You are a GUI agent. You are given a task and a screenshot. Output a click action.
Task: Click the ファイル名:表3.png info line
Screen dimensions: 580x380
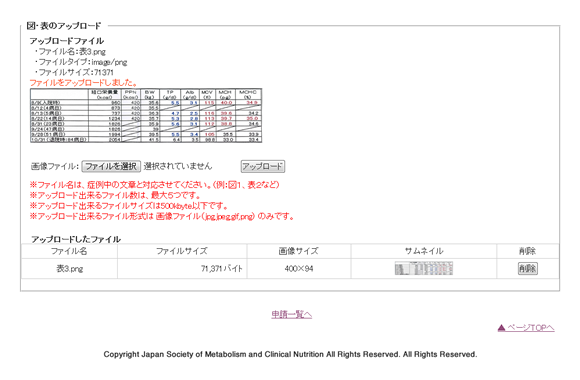(x=70, y=51)
